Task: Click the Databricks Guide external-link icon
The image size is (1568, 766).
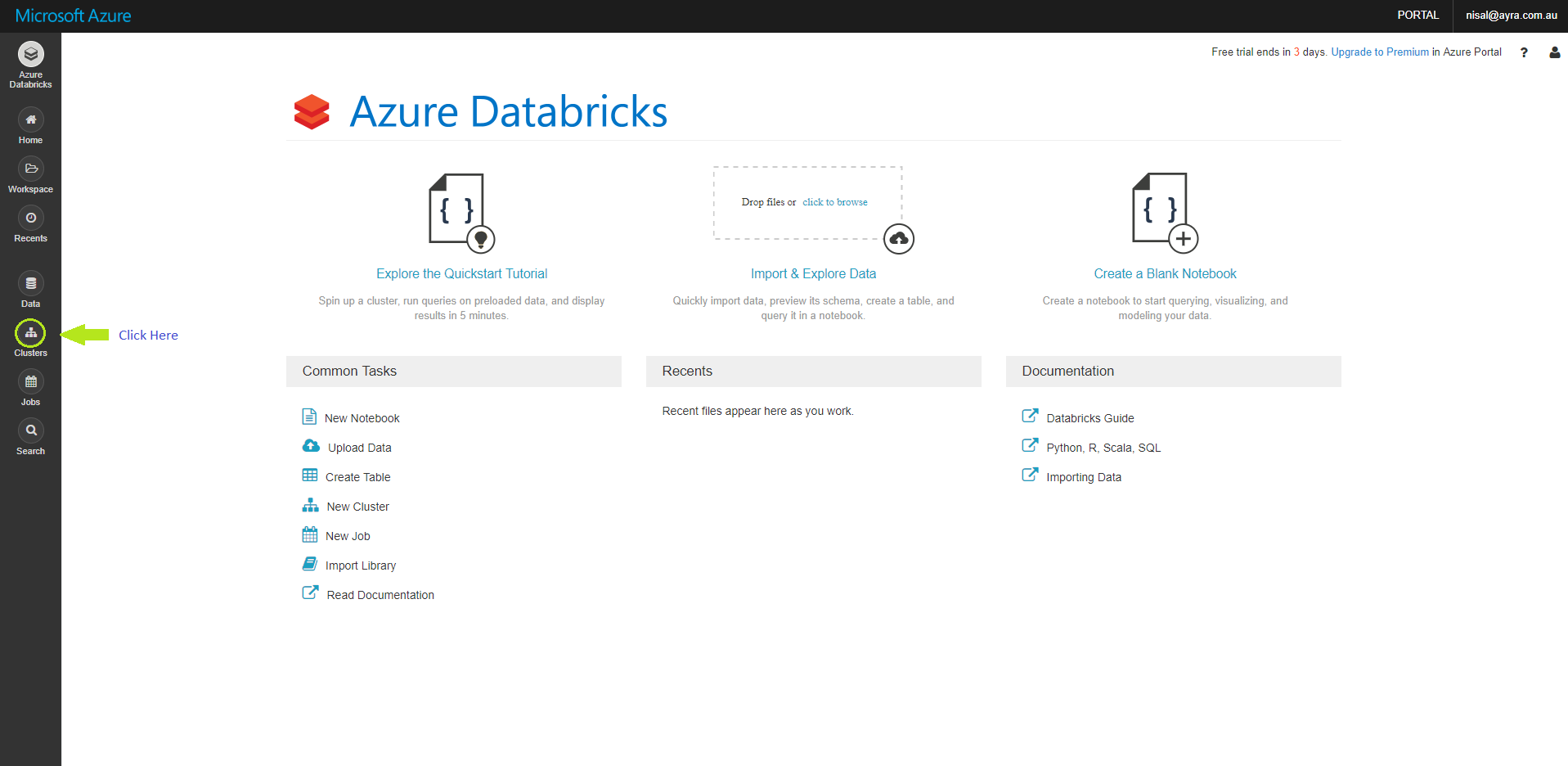Action: tap(1030, 416)
